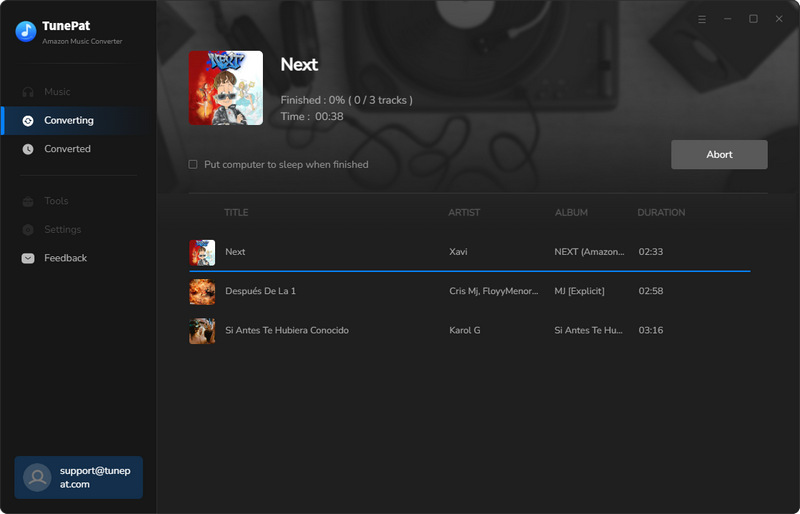Select the Después De La 1 title
800x514 pixels.
tap(261, 291)
